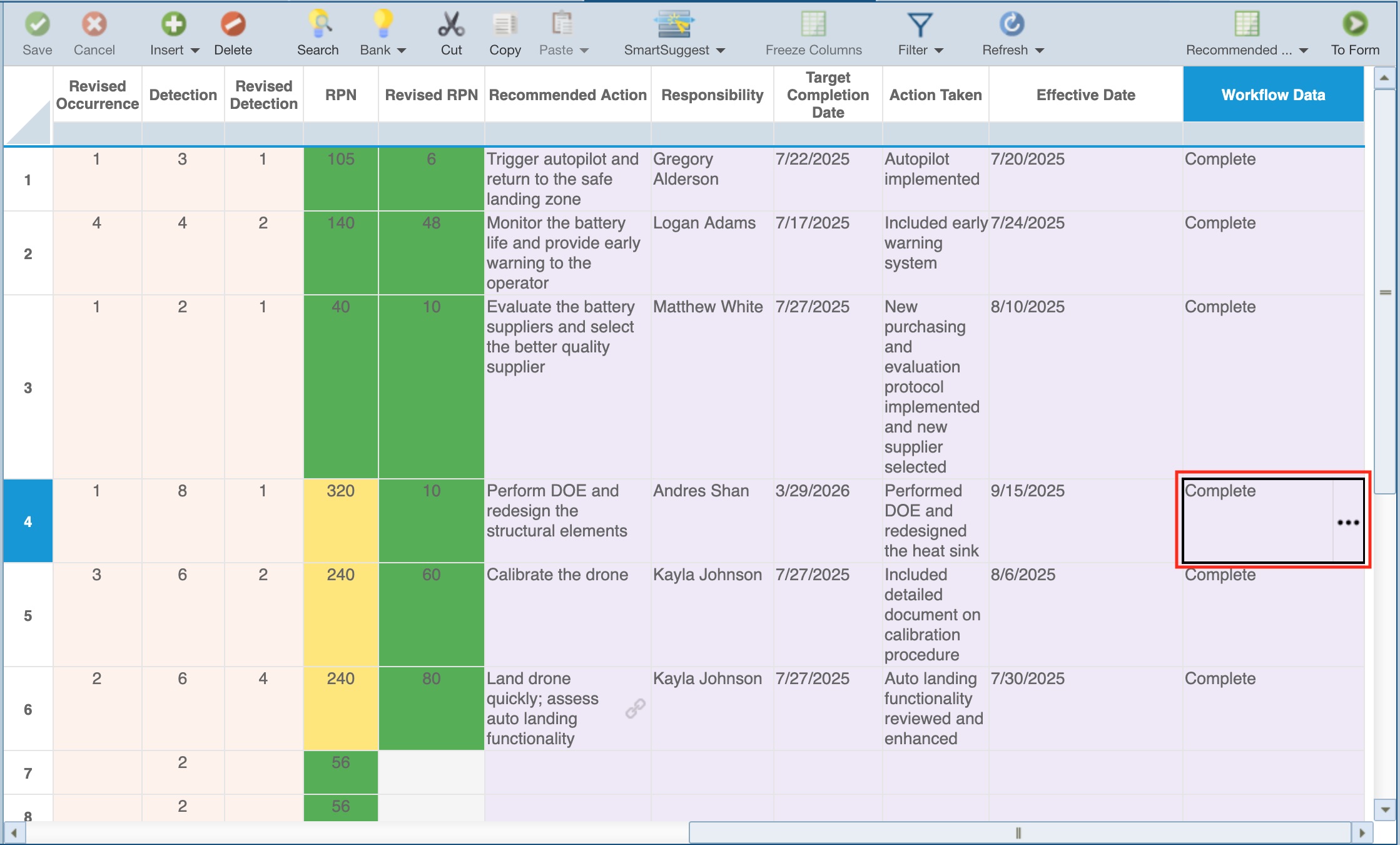This screenshot has height=845, width=1400.
Task: Click the vertical scrollbar down arrow
Action: [x=1385, y=809]
